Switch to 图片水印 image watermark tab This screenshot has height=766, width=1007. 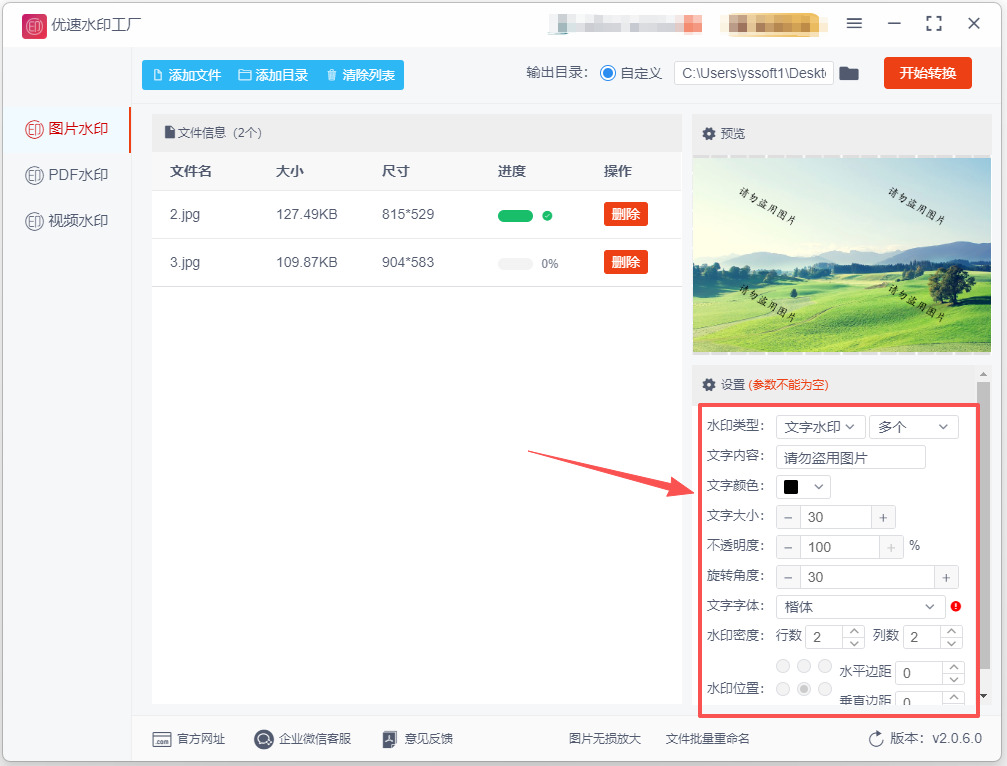point(67,129)
